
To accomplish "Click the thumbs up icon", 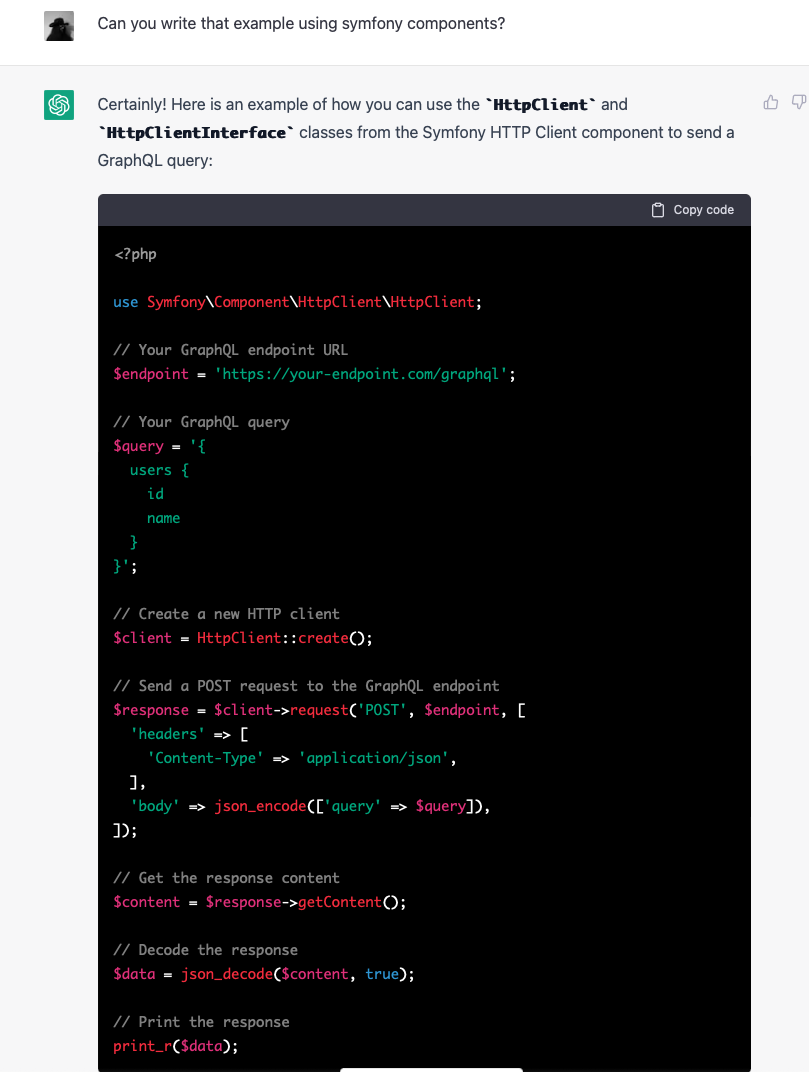I will pos(771,103).
